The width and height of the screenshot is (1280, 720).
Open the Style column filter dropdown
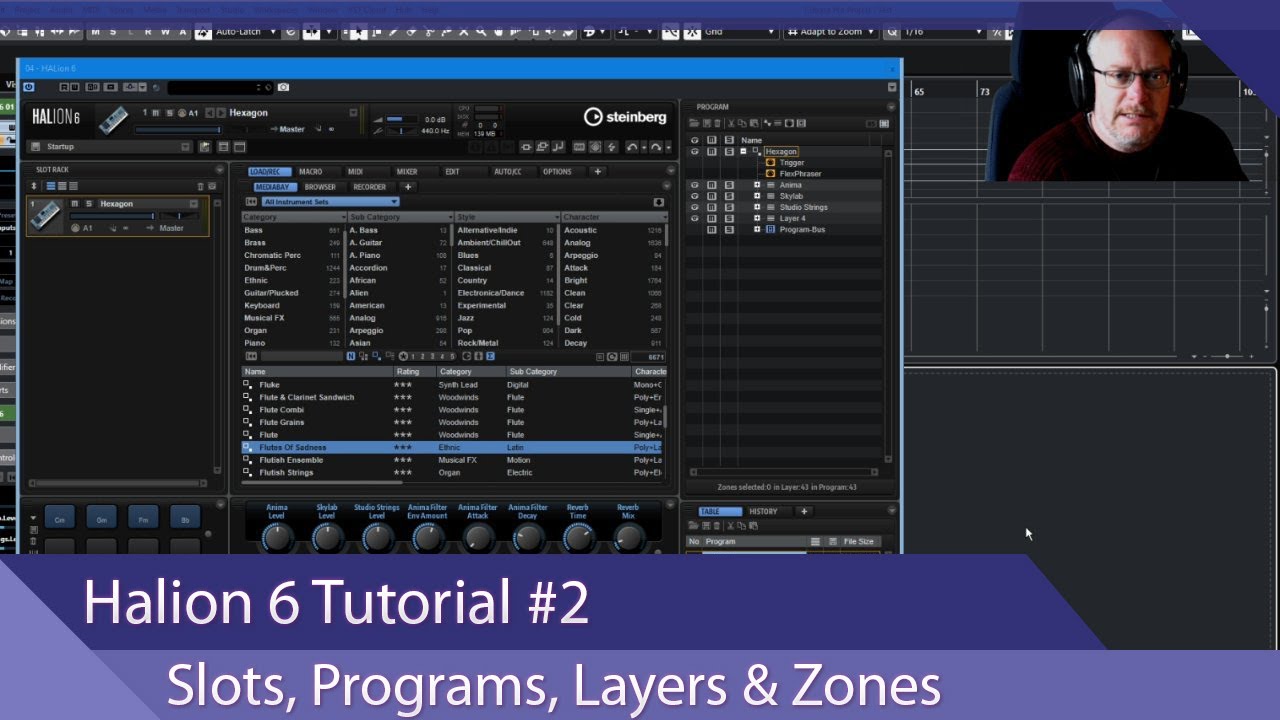coord(557,217)
